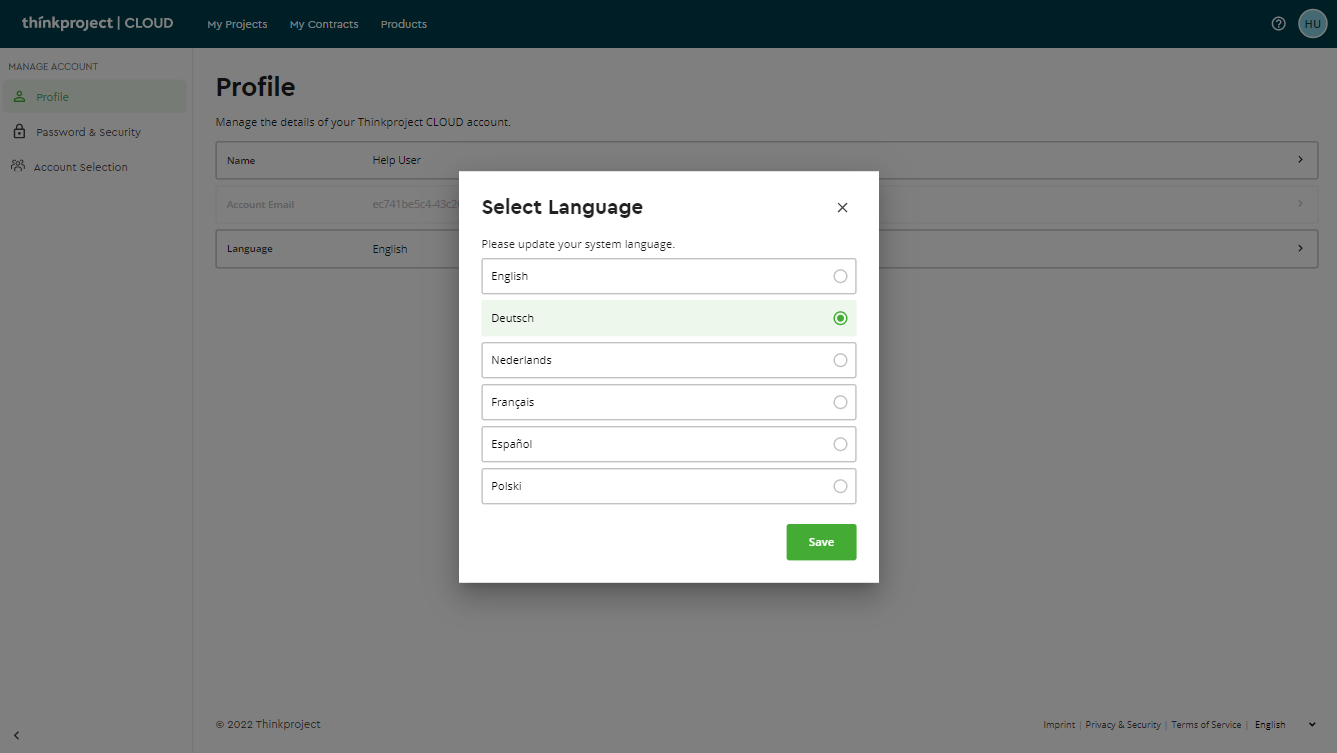Choose the Polski radio button

click(840, 486)
